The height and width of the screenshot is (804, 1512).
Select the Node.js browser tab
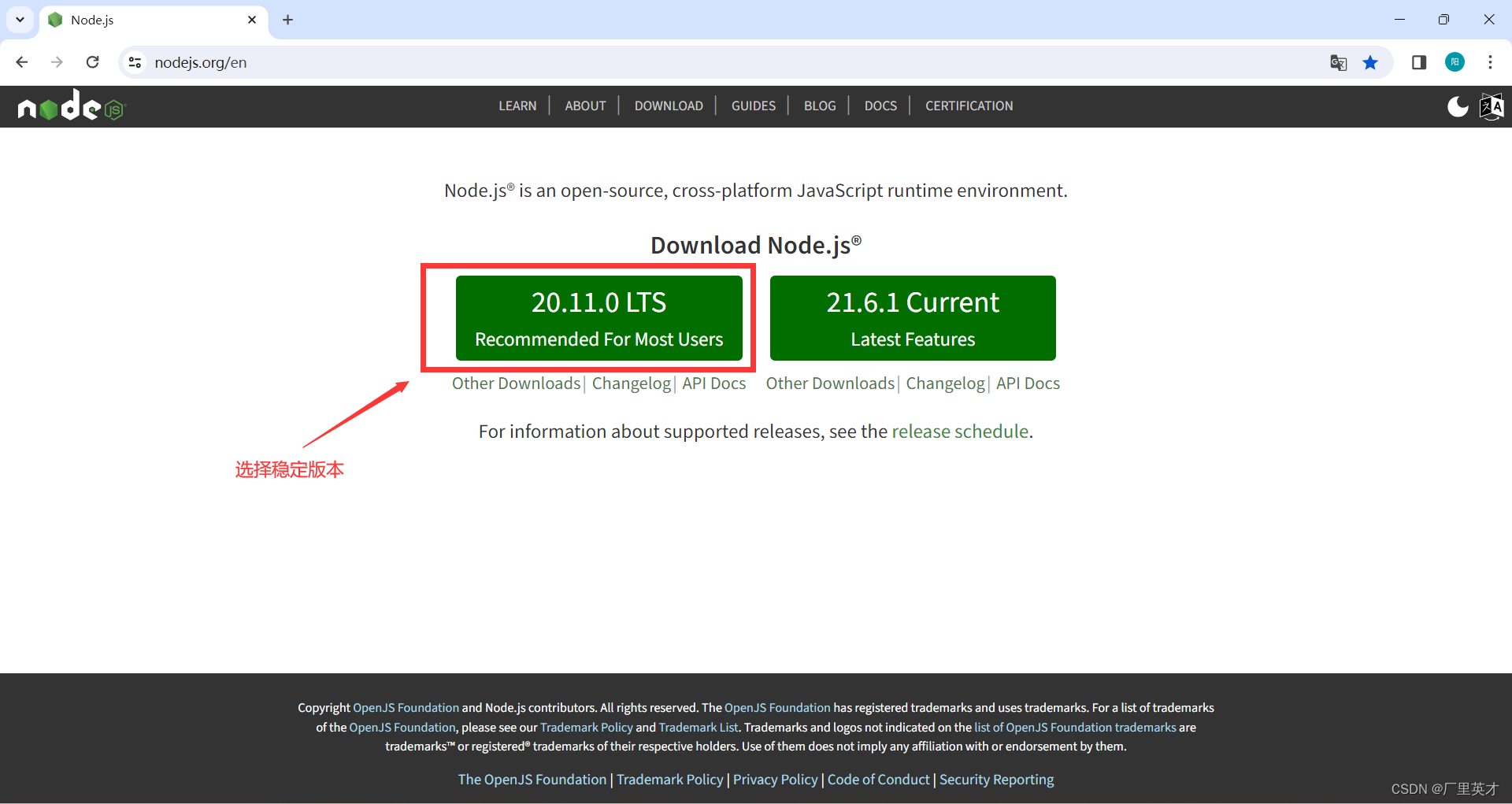(x=153, y=20)
